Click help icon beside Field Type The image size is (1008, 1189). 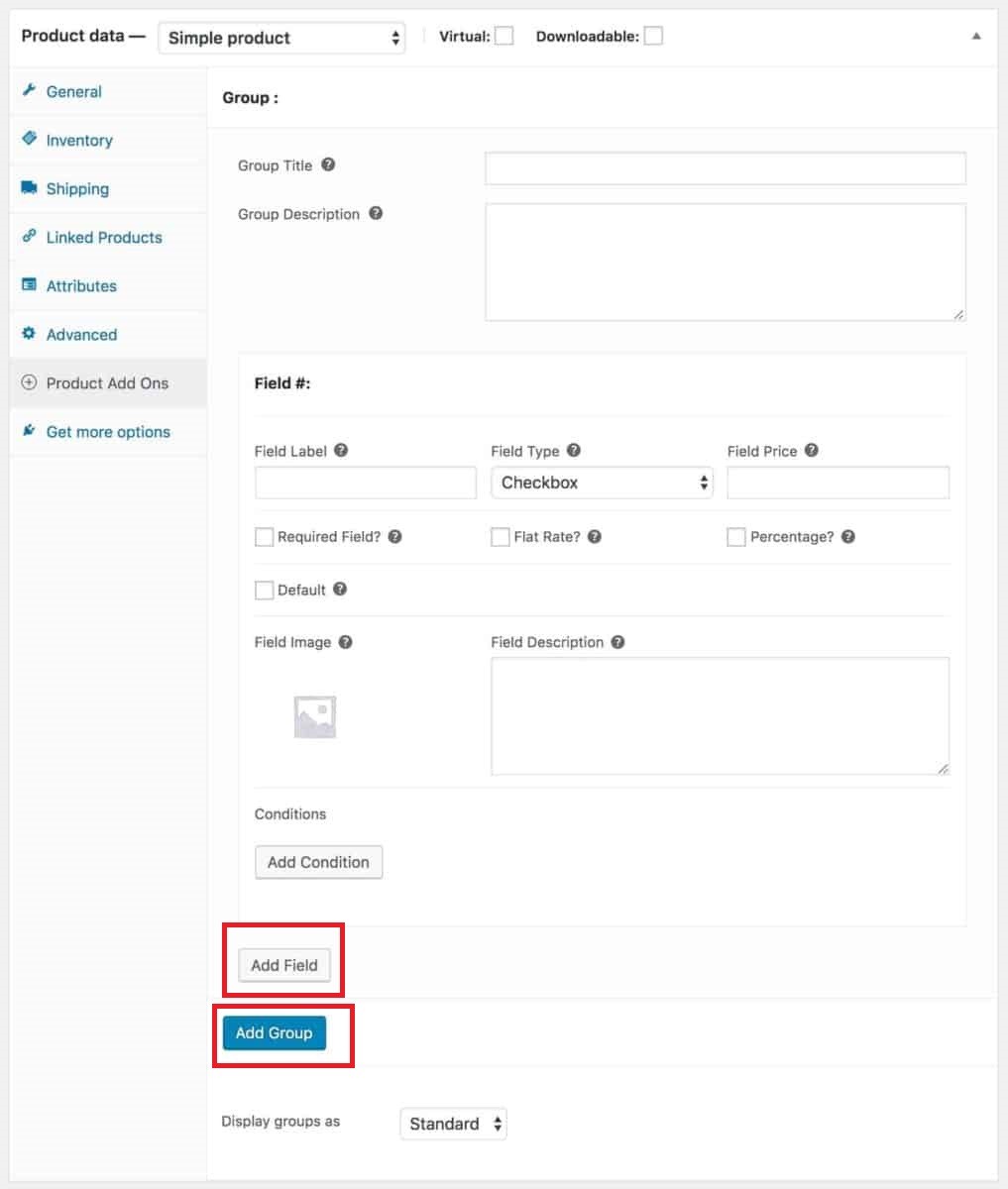click(x=574, y=450)
